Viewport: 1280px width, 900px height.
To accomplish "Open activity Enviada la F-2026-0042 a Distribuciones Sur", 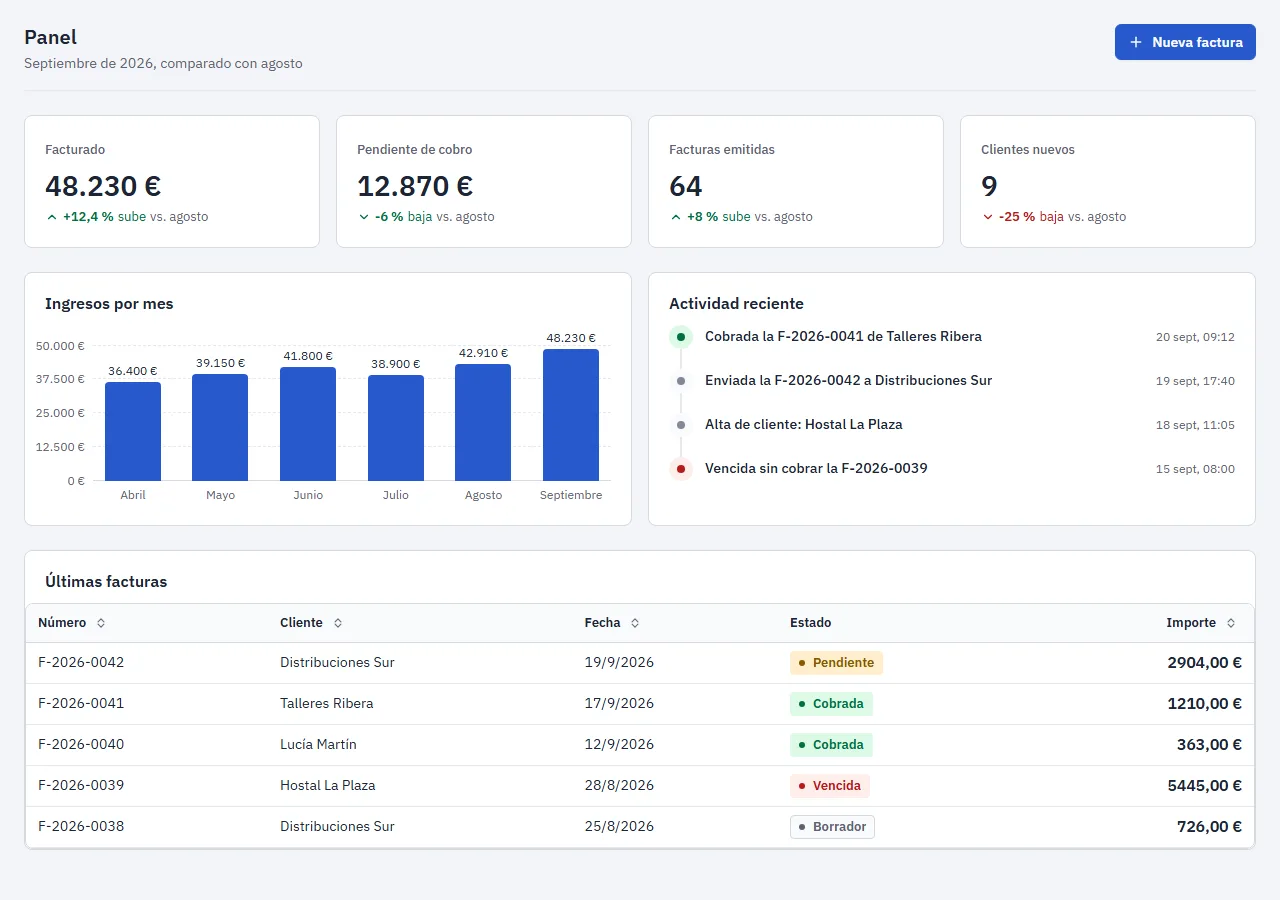I will click(x=848, y=381).
